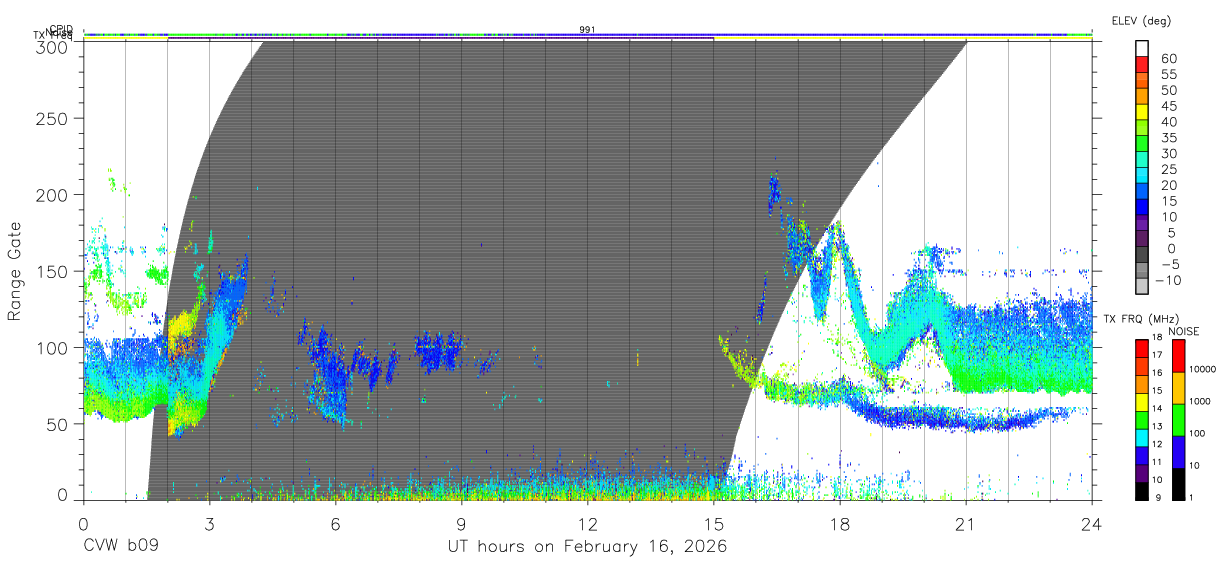Pick the gold swatch in NOISE color bar
Image resolution: width=1228 pixels, height=567 pixels.
click(1177, 388)
